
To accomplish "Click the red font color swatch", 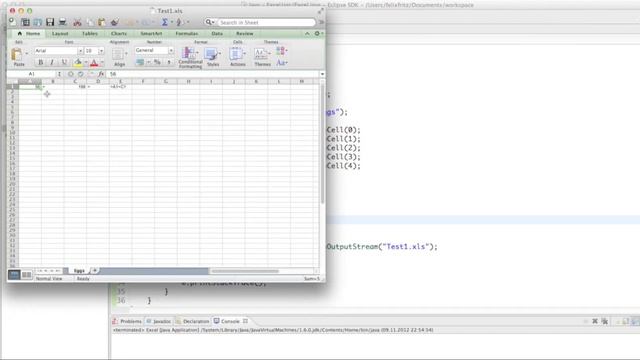I will click(x=94, y=62).
